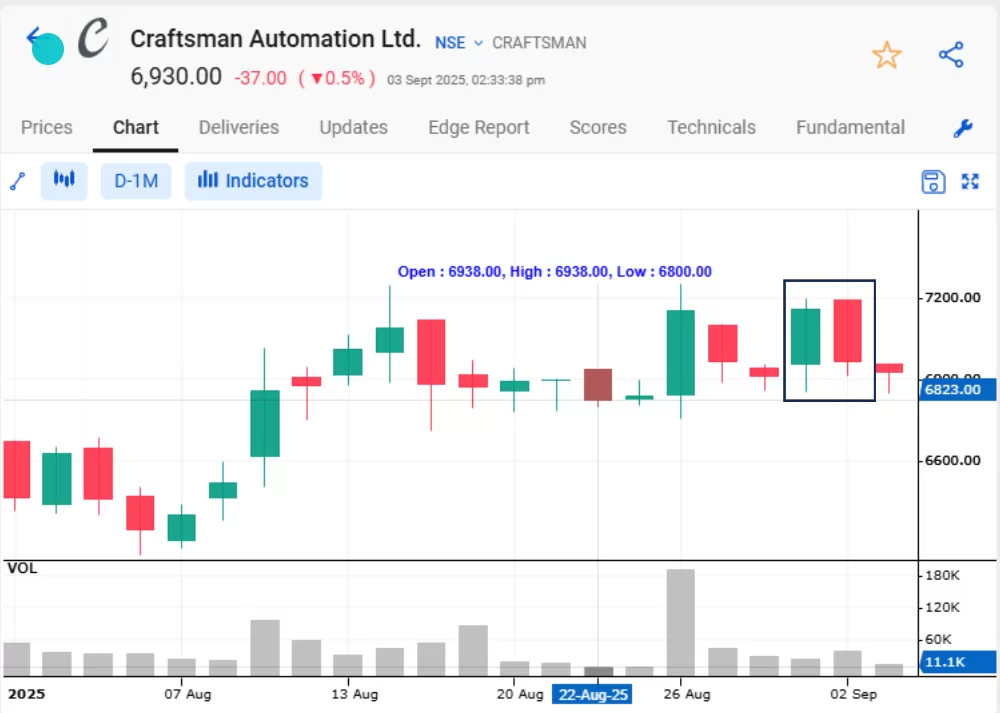Image resolution: width=1000 pixels, height=713 pixels.
Task: Click the tall green 26 Aug candle
Action: [x=680, y=353]
